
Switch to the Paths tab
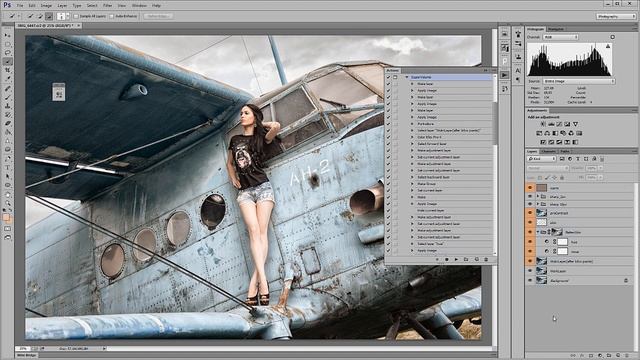(564, 151)
